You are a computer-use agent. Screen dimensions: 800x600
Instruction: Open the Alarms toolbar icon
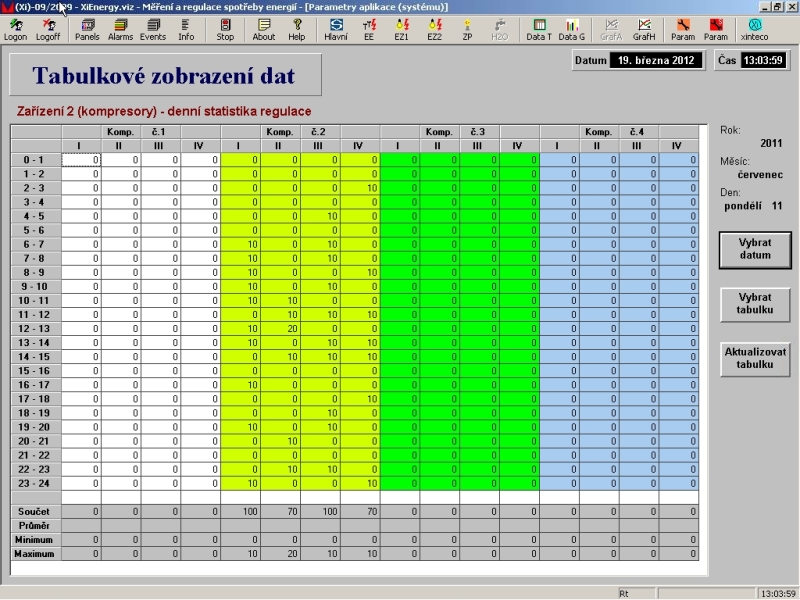coord(120,30)
